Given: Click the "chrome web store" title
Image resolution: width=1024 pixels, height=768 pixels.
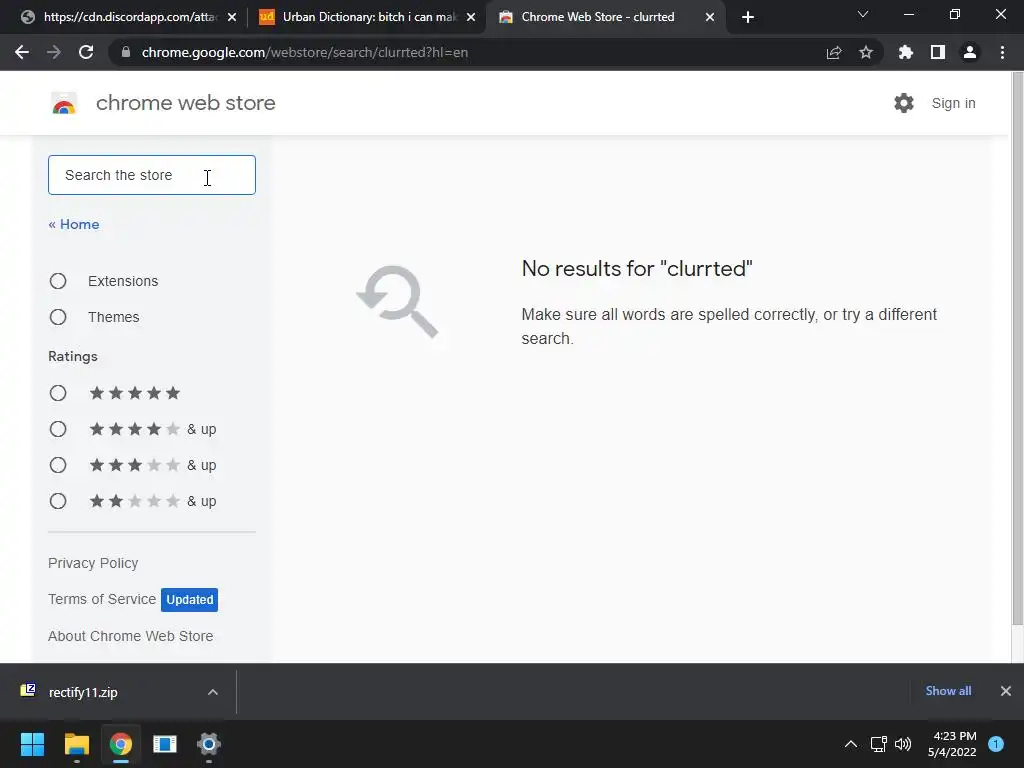Looking at the screenshot, I should click(185, 103).
